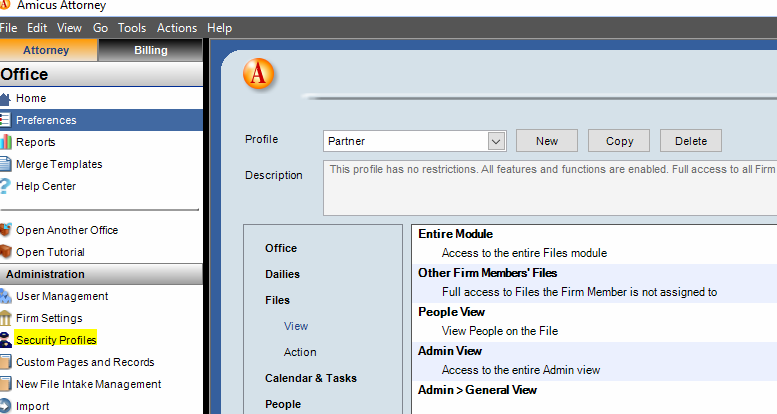
Task: Click the People View heading
Action: tap(451, 312)
